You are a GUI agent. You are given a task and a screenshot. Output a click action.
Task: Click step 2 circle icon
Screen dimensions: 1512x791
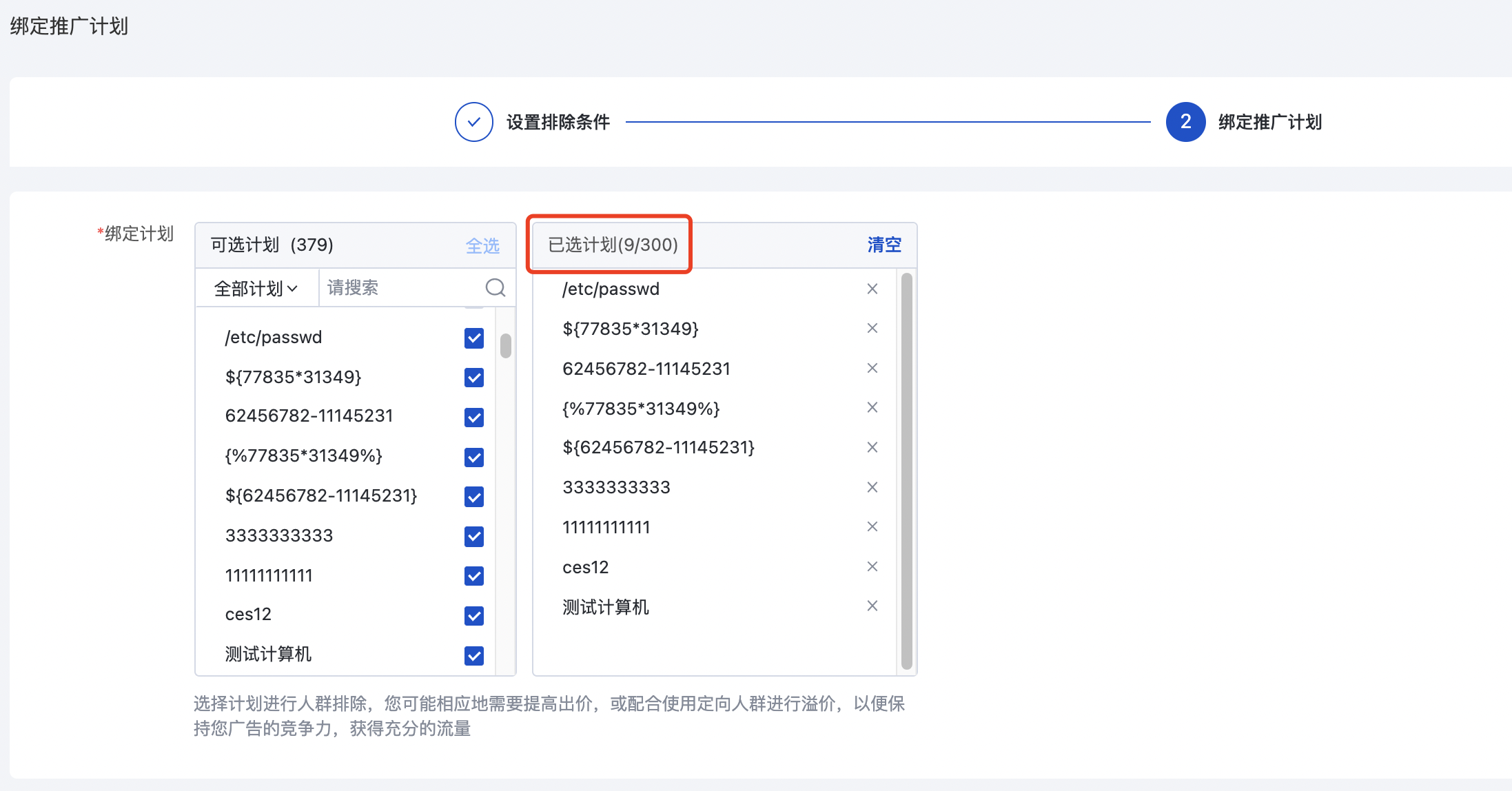point(1185,122)
